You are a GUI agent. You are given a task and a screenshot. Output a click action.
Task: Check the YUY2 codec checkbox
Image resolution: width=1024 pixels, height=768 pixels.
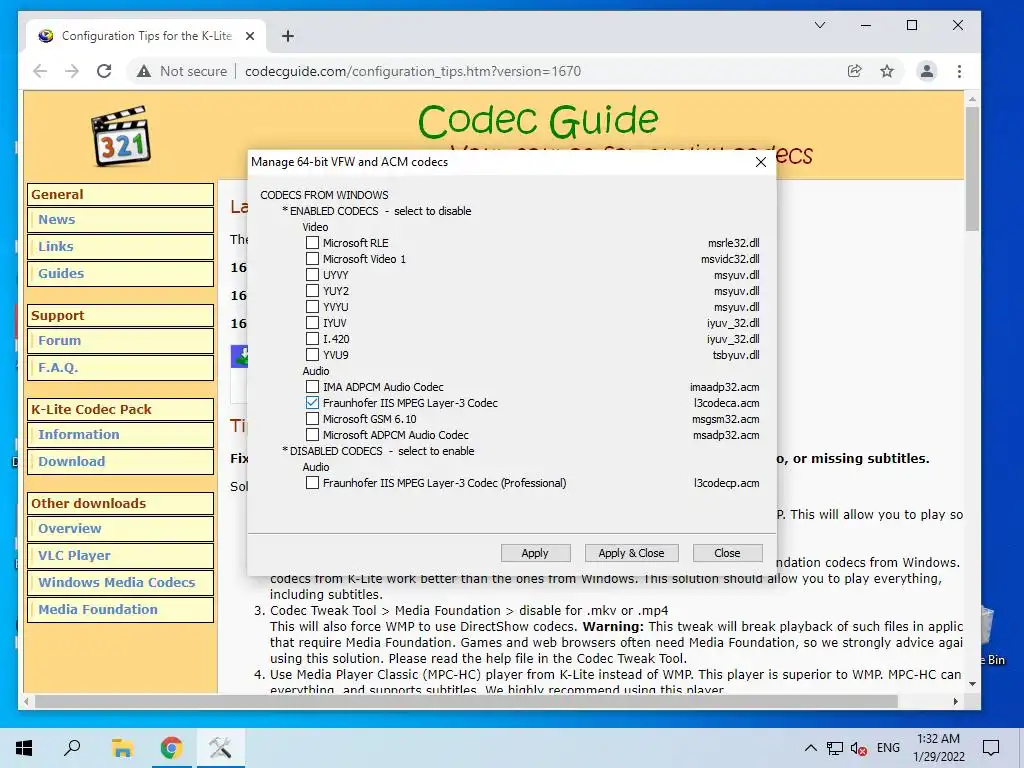point(312,291)
